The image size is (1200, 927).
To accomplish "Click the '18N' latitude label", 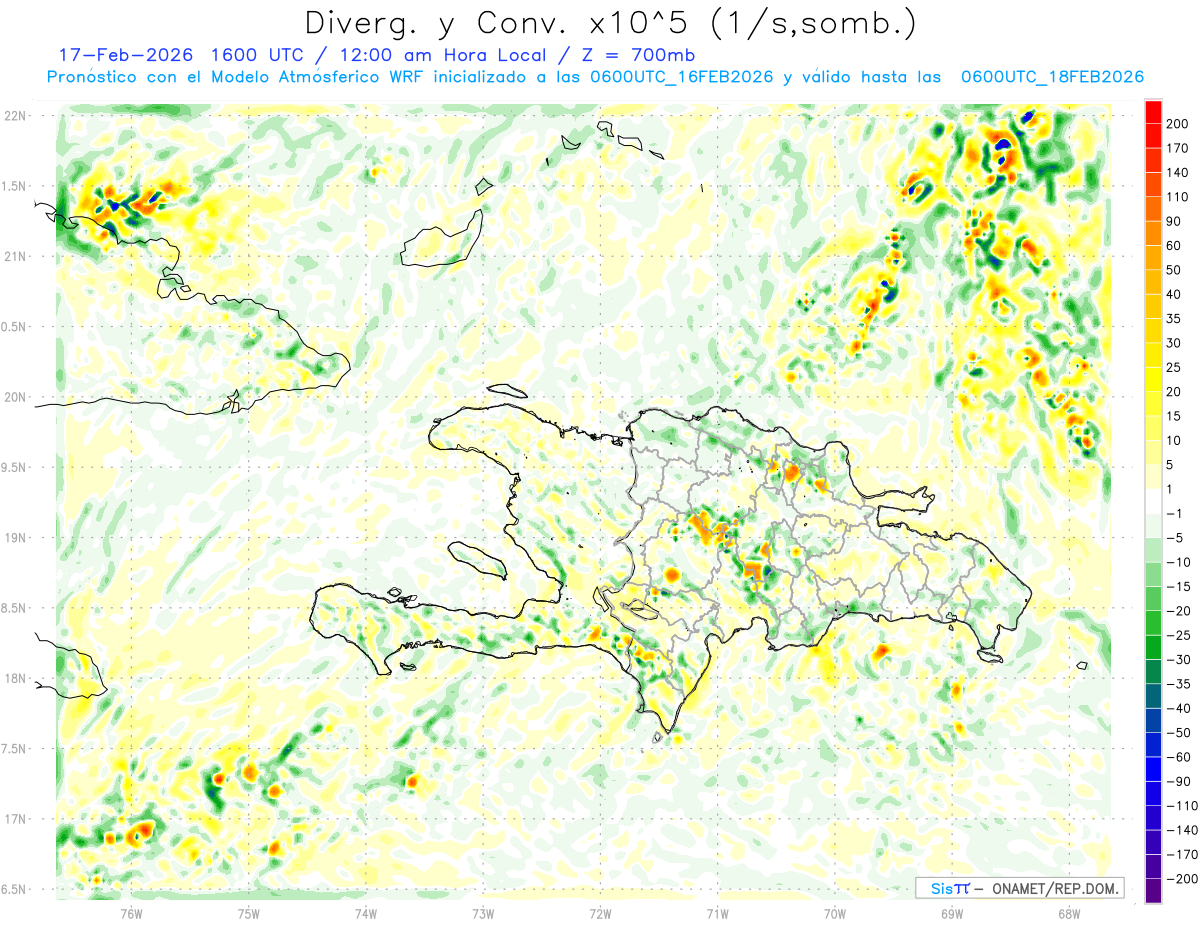I will pos(14,679).
